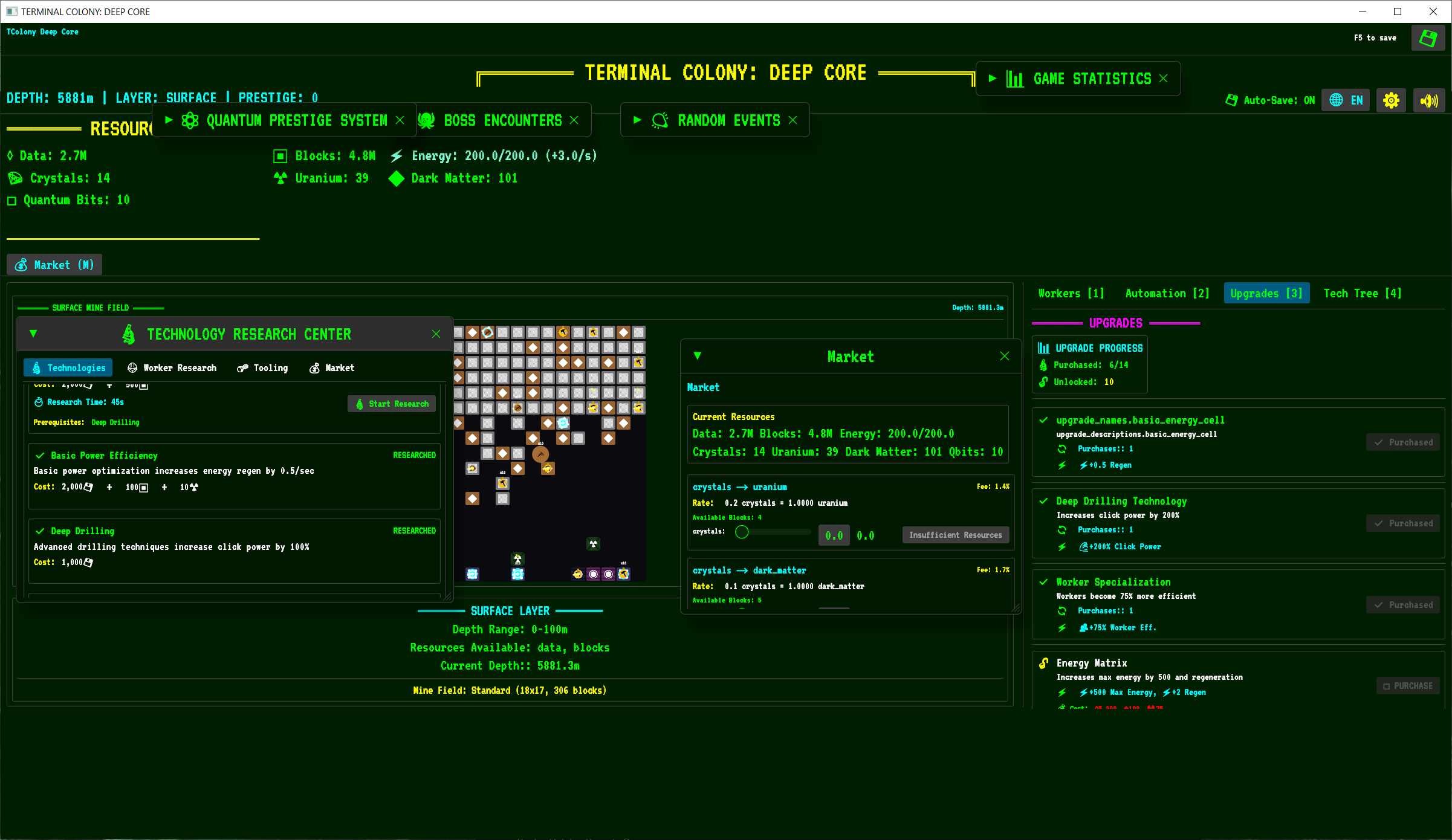Collapse the Market window with triangle
This screenshot has height=840, width=1452.
pyautogui.click(x=698, y=356)
